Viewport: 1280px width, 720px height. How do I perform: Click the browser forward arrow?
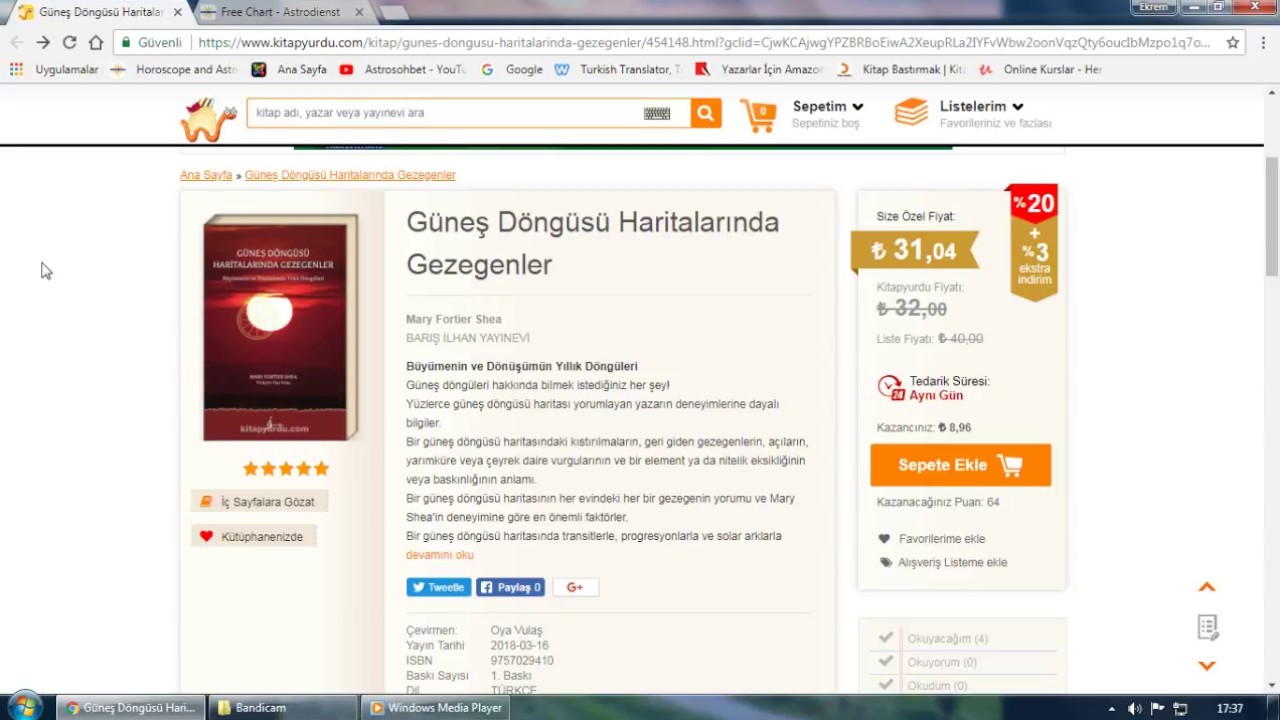pyautogui.click(x=43, y=42)
